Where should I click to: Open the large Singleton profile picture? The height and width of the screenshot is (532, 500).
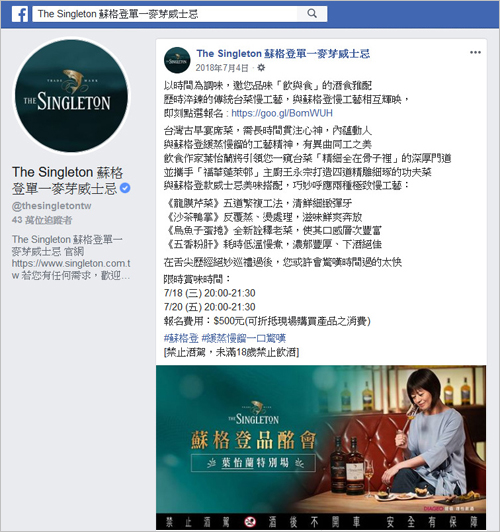click(x=72, y=96)
